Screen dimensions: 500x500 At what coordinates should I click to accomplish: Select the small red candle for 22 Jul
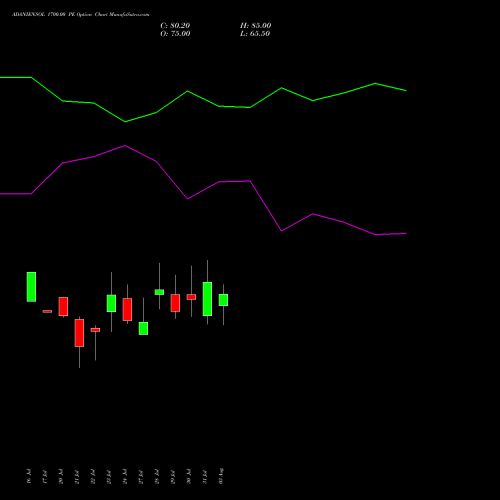pyautogui.click(x=95, y=330)
